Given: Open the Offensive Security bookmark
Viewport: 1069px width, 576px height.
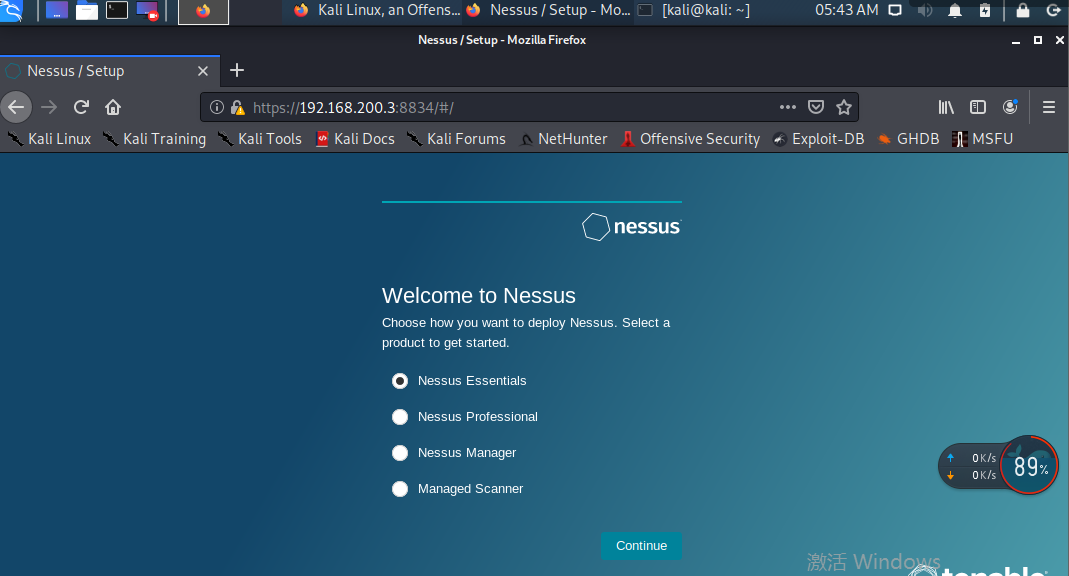Looking at the screenshot, I should (691, 139).
